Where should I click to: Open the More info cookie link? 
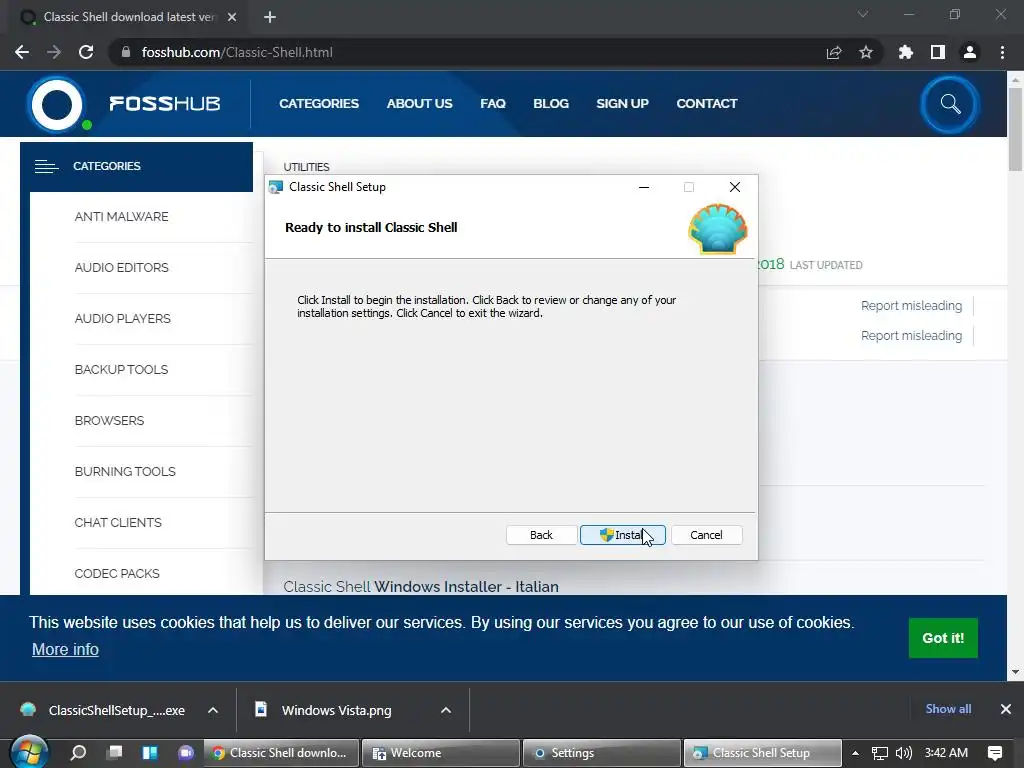pos(65,649)
